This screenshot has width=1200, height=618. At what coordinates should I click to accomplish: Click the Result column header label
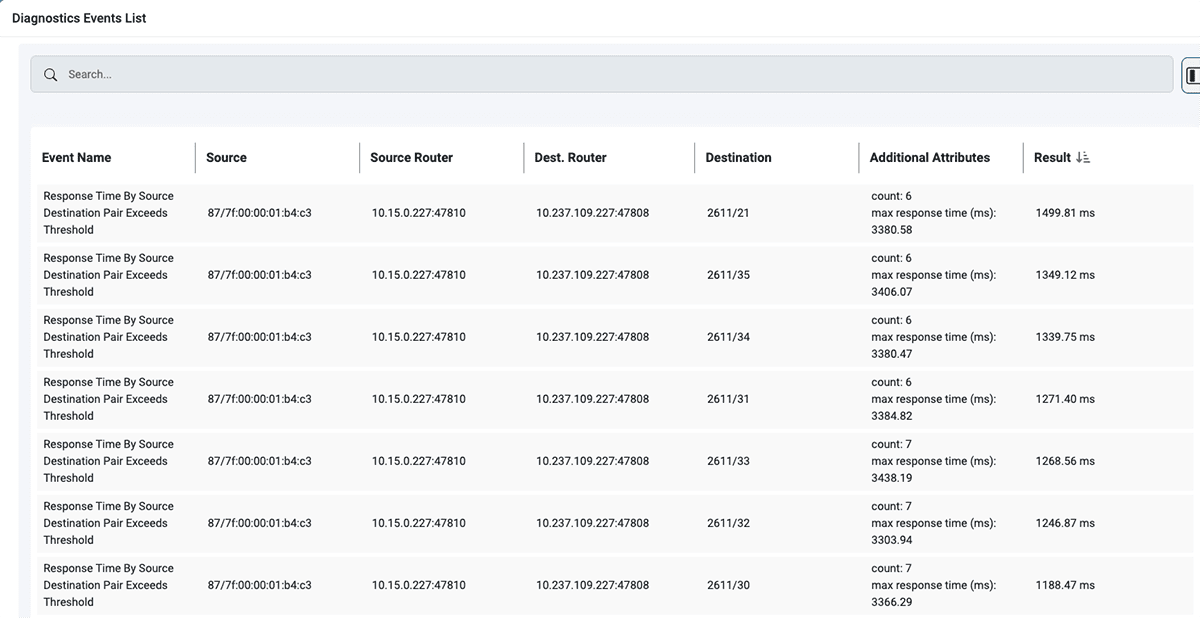click(x=1052, y=158)
